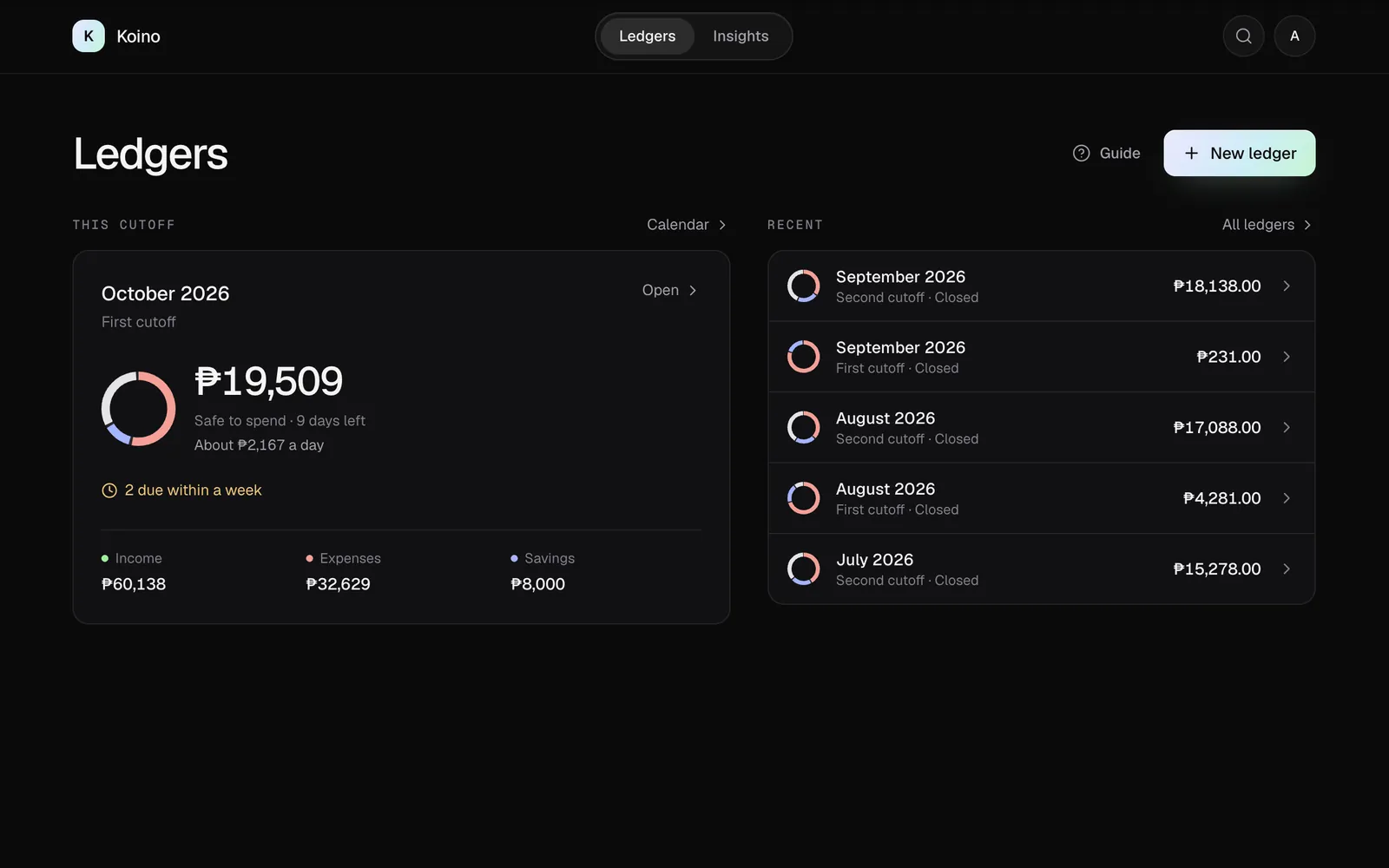Click the green Income legend dot
Screen dimensions: 1389x868
105,558
